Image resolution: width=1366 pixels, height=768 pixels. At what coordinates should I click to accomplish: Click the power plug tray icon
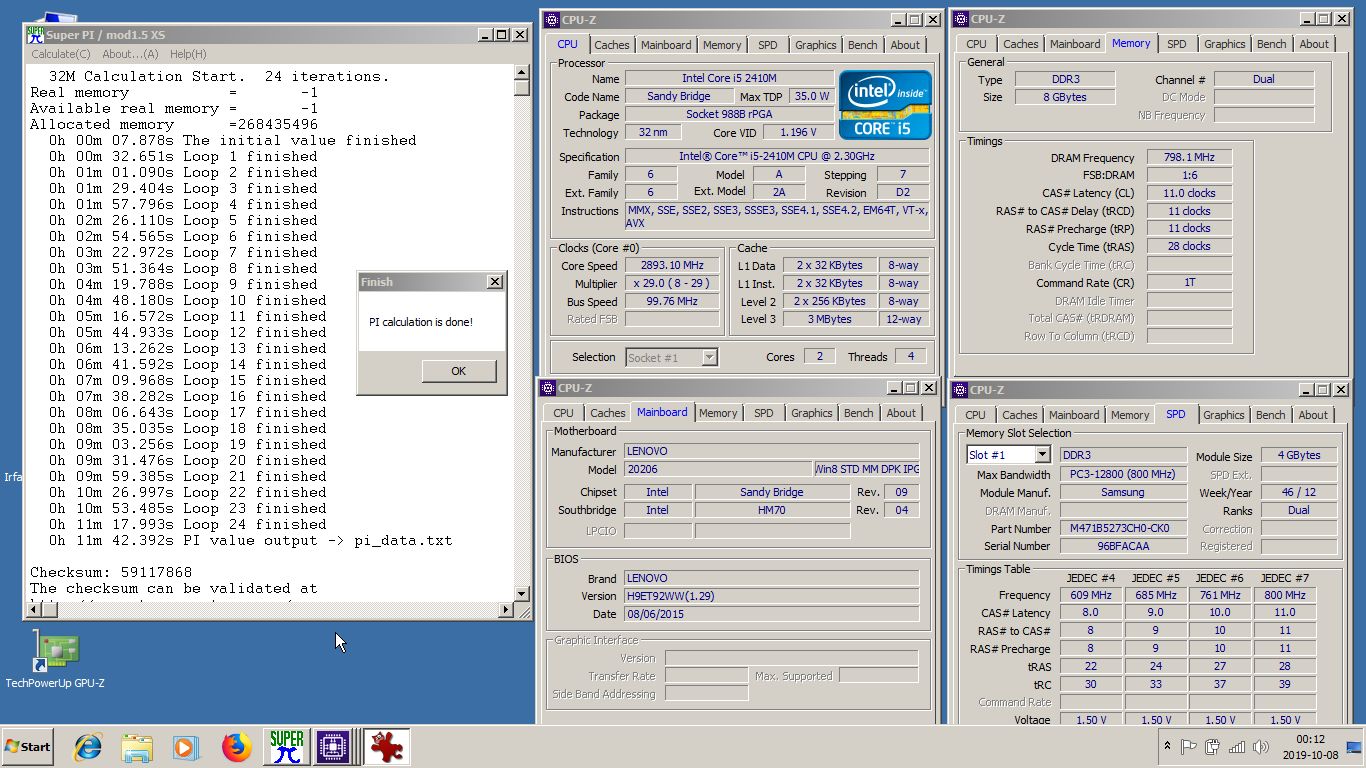click(x=1213, y=746)
